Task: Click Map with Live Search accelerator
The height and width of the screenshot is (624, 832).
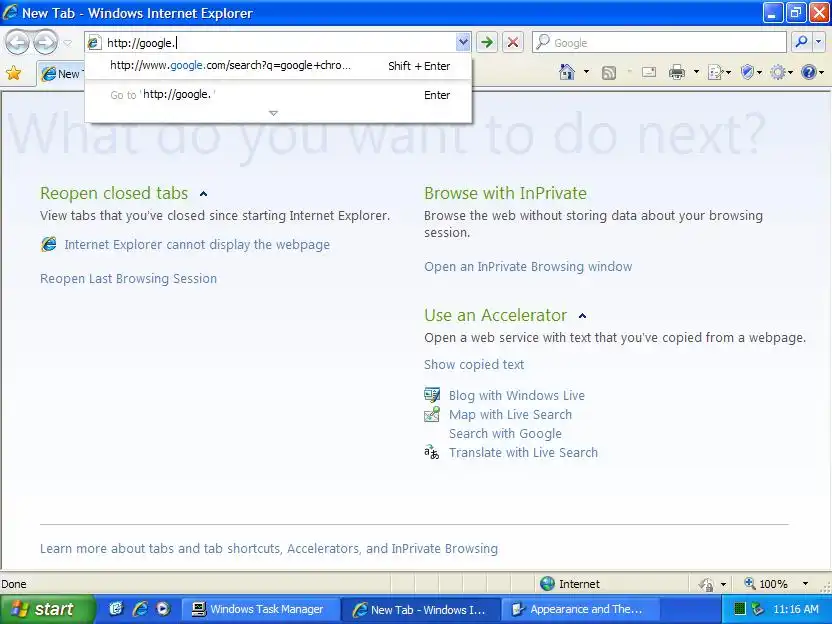Action: point(510,414)
